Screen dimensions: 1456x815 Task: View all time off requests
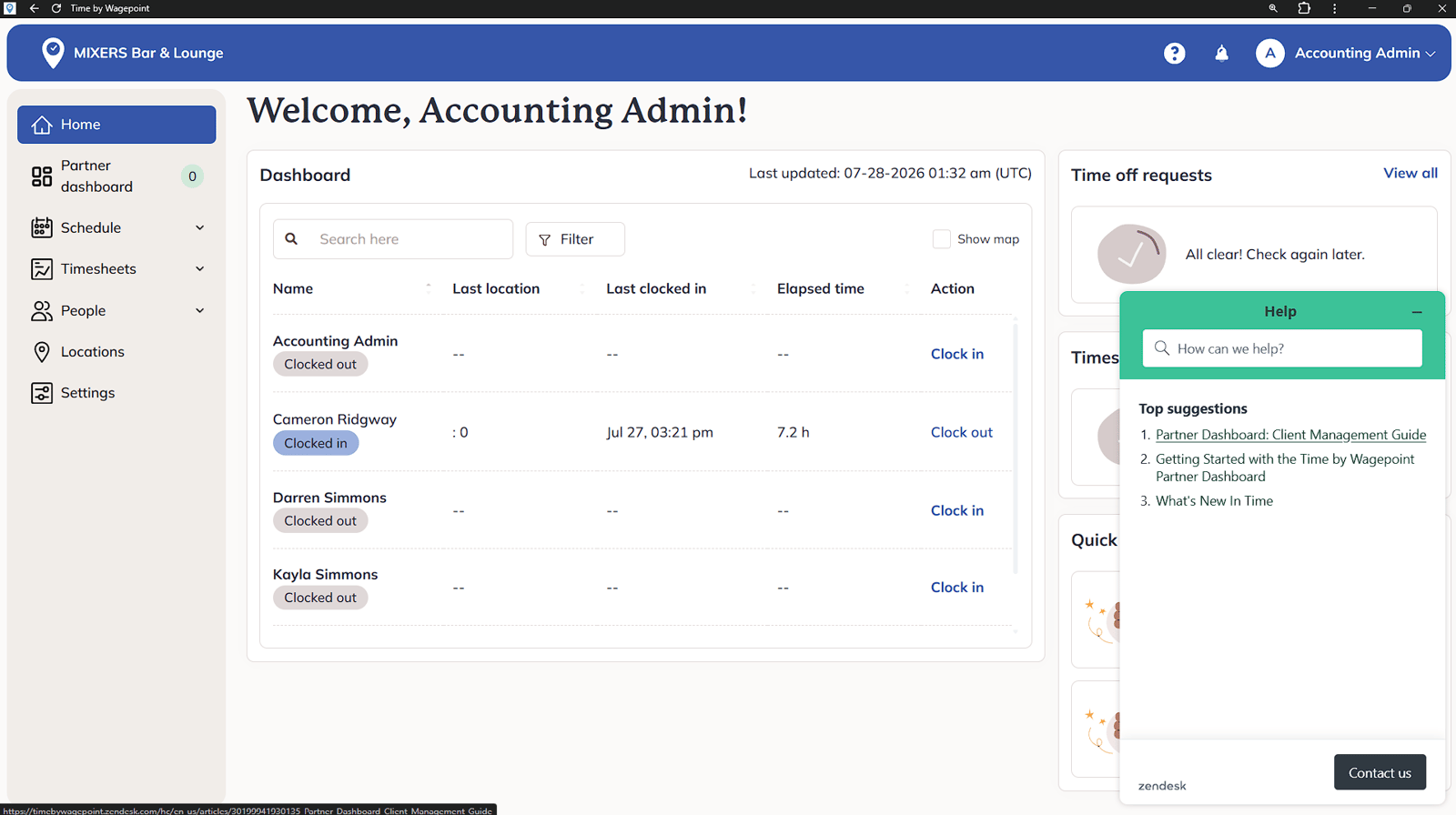click(x=1410, y=173)
